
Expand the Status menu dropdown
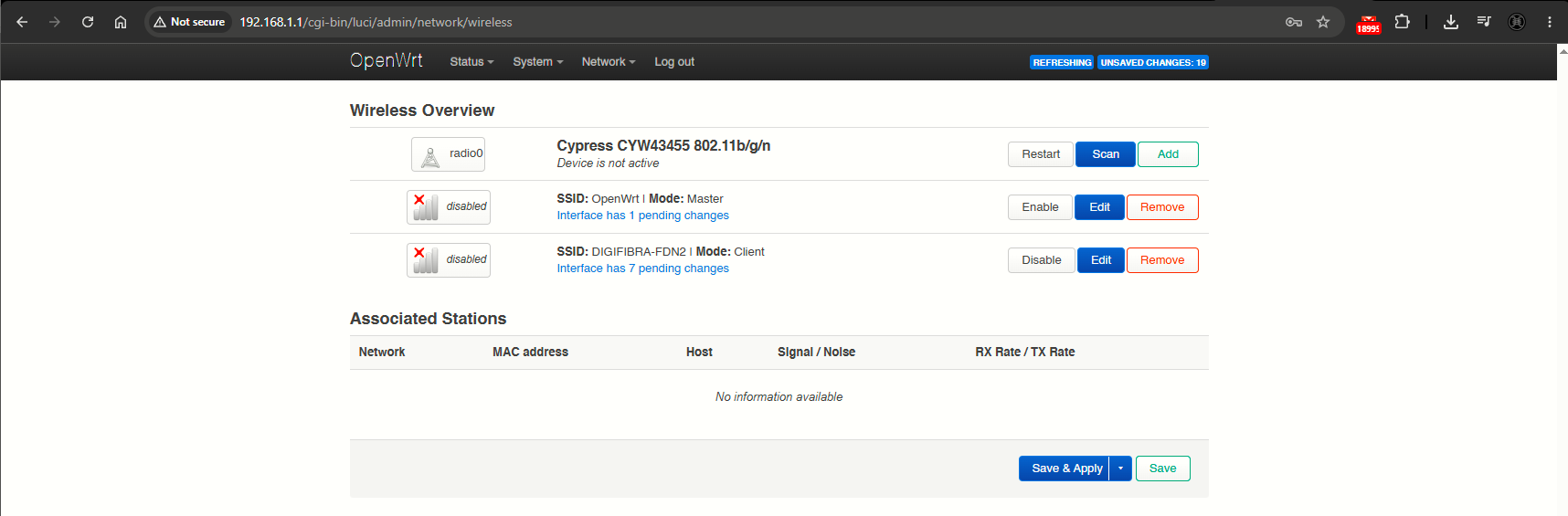coord(471,62)
